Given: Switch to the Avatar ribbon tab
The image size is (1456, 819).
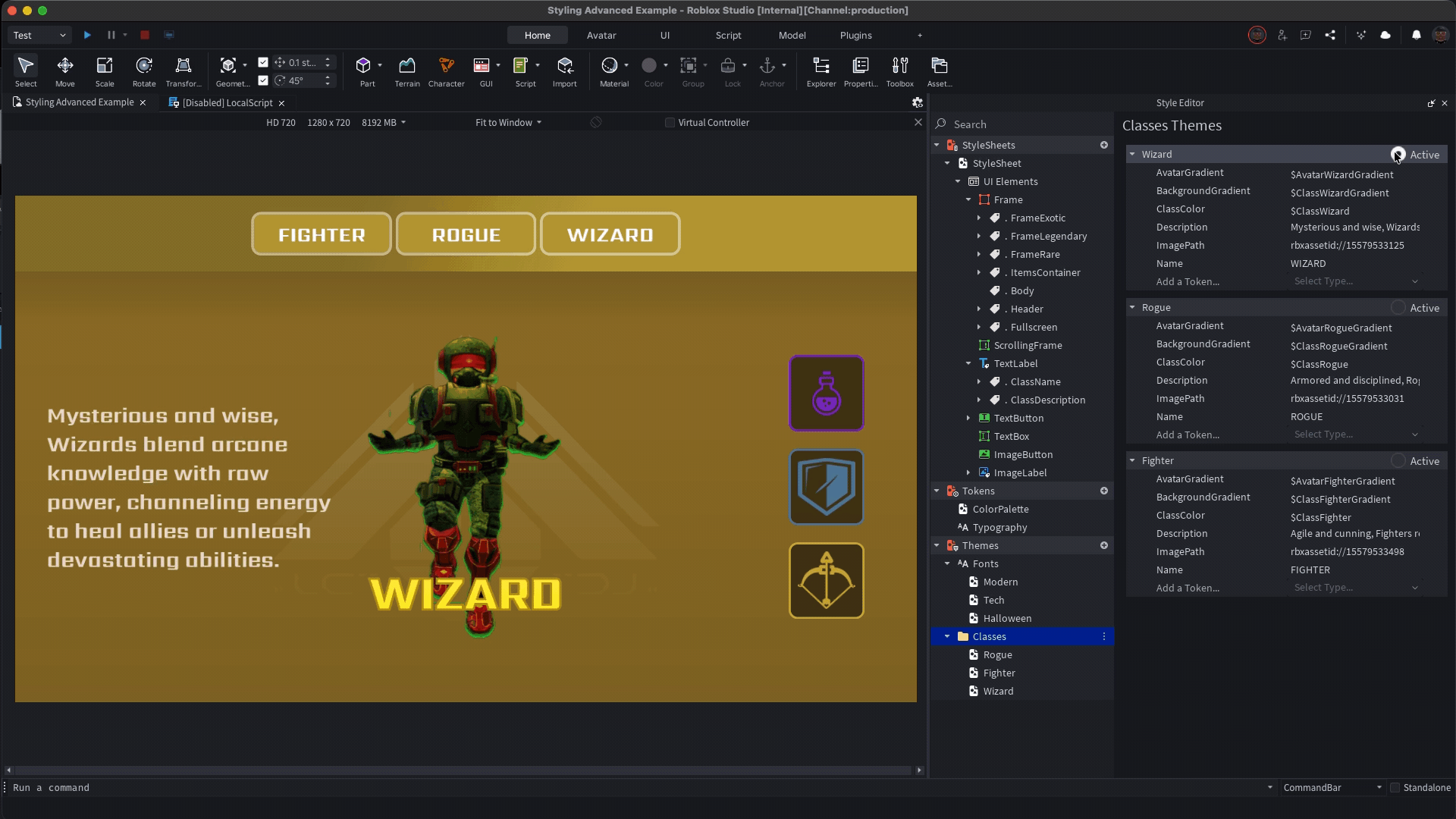Looking at the screenshot, I should [601, 36].
